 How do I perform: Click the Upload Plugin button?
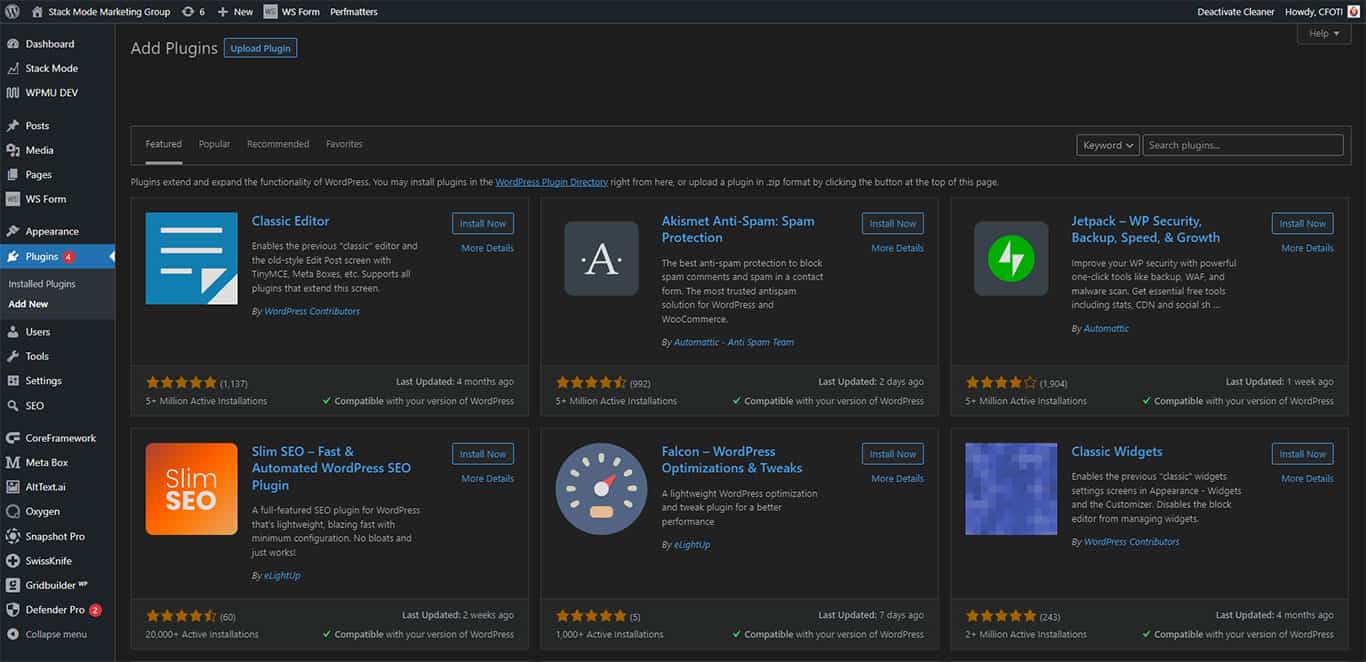pyautogui.click(x=260, y=47)
